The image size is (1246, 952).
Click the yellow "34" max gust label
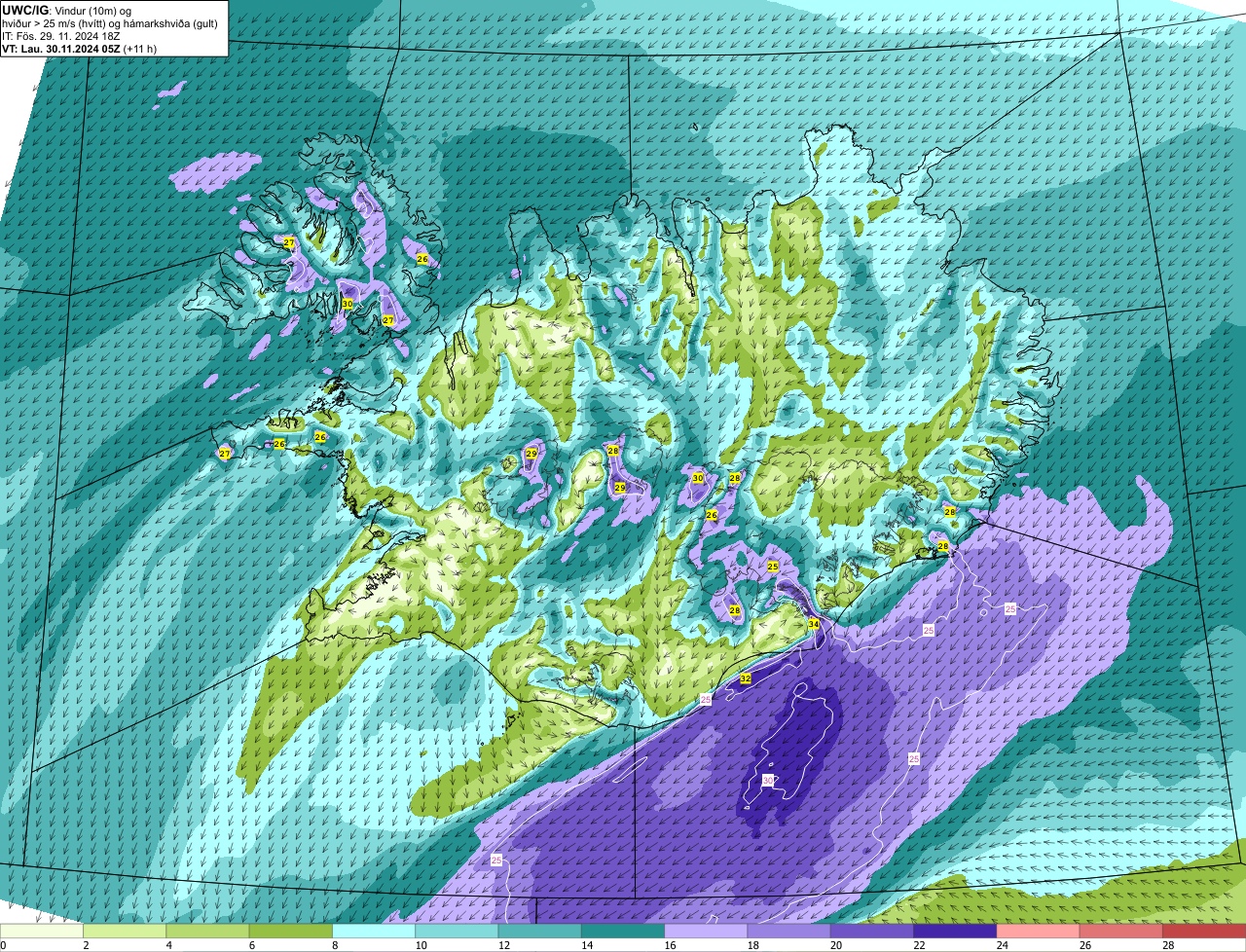pyautogui.click(x=814, y=624)
